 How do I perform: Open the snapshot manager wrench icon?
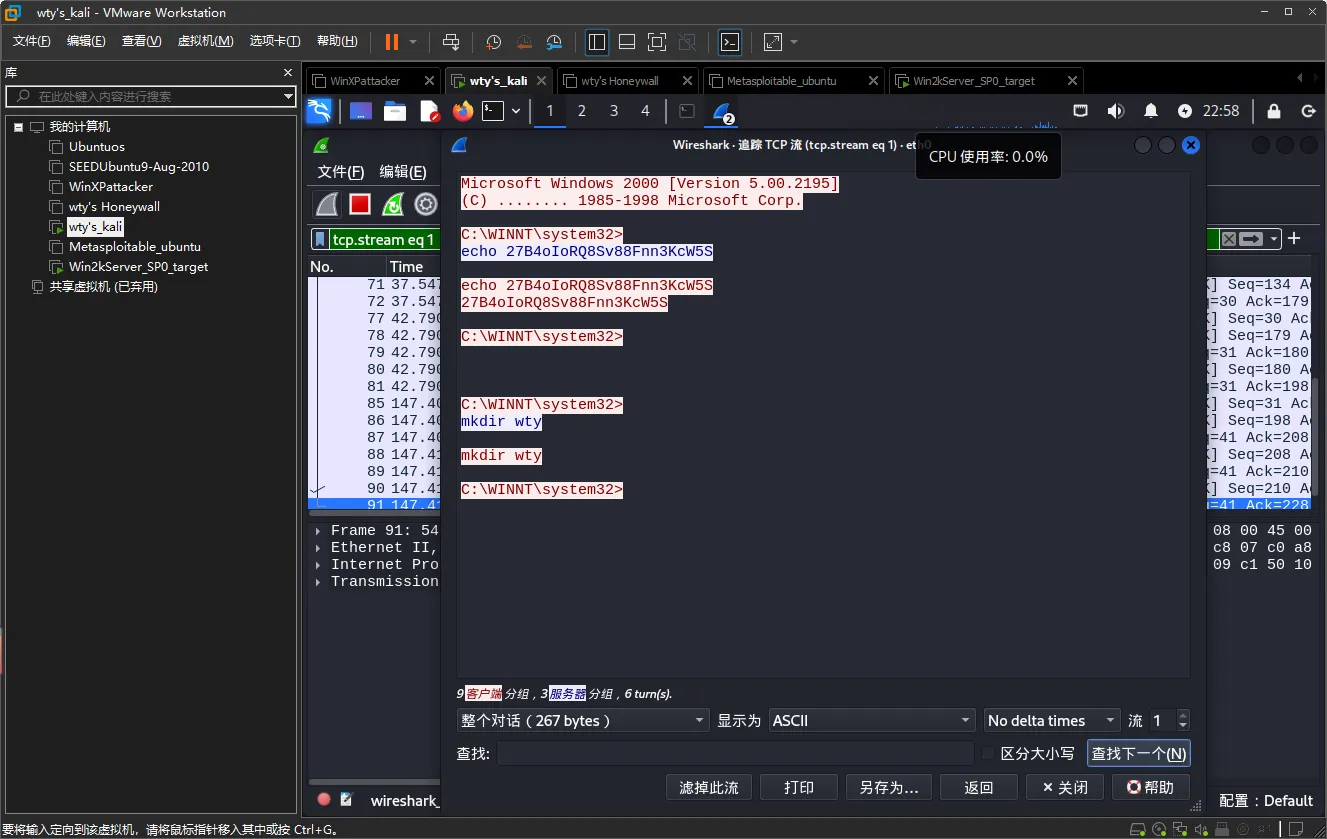coord(555,42)
